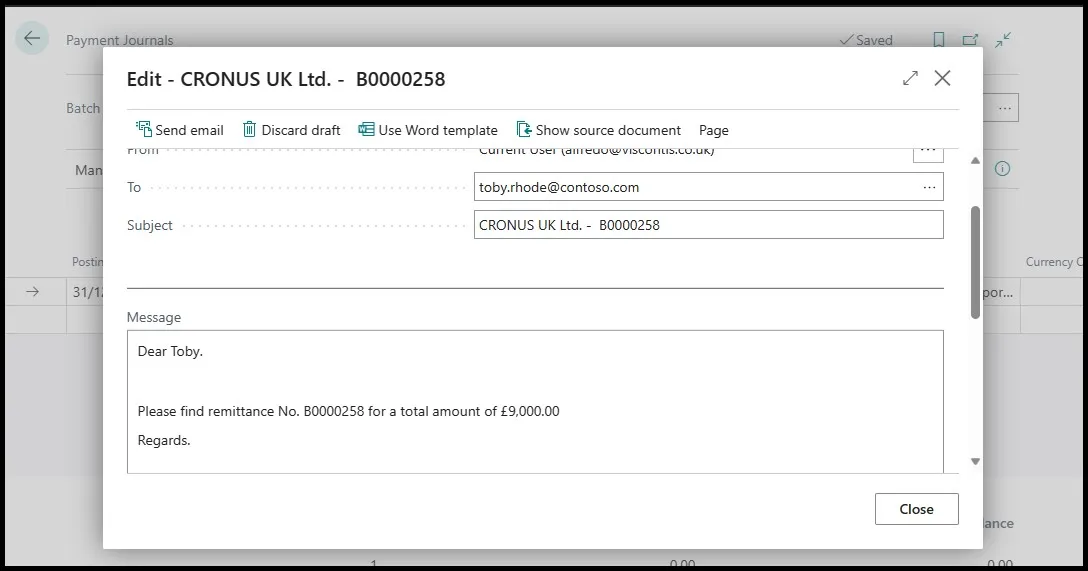The width and height of the screenshot is (1088, 571).
Task: Open the To field ellipsis lookup
Action: [929, 187]
